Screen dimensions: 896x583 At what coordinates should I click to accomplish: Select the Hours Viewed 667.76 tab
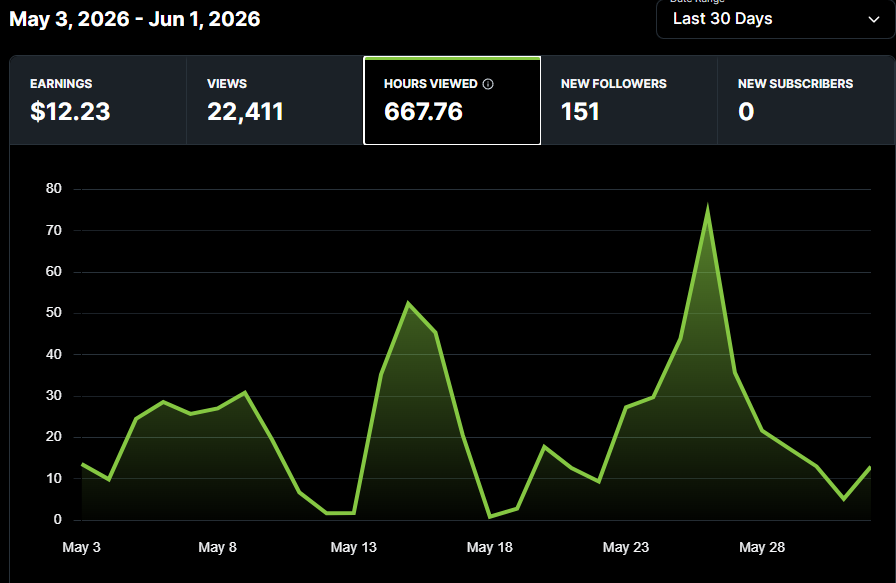[452, 101]
